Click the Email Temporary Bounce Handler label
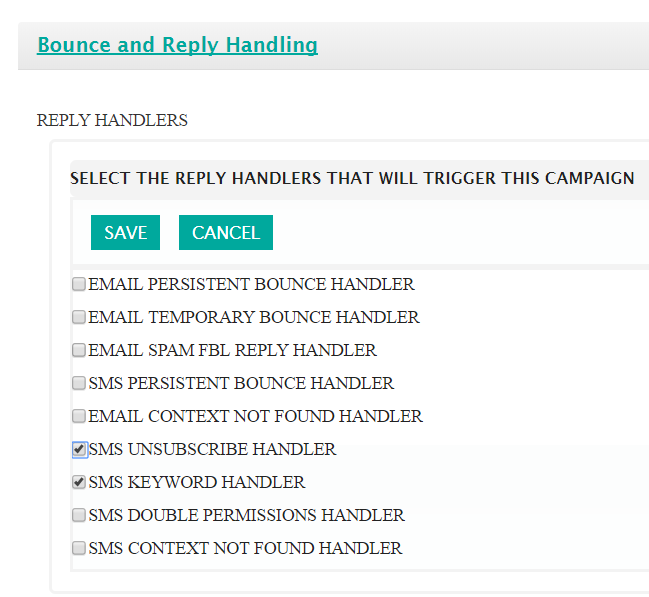The height and width of the screenshot is (597, 649). pos(254,318)
